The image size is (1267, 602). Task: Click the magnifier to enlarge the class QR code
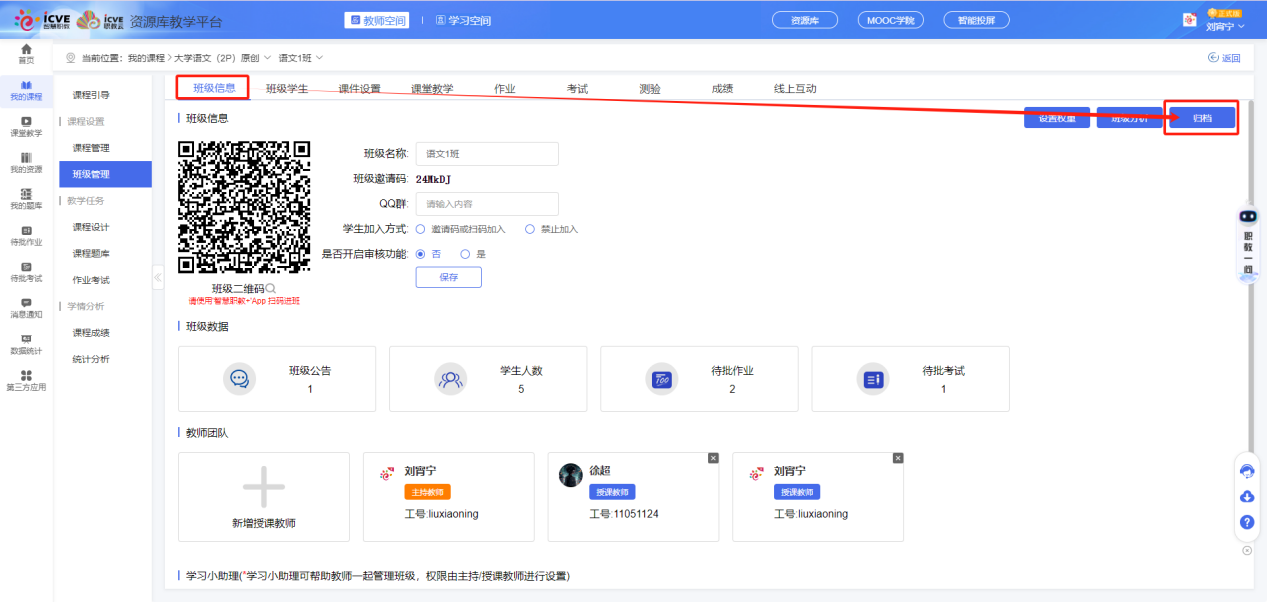(x=273, y=287)
